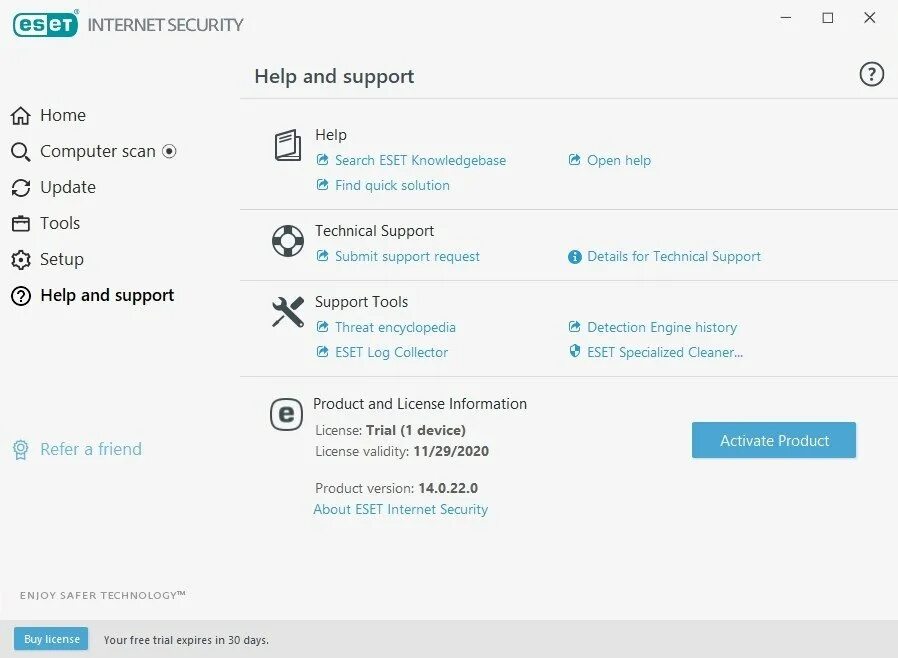Image resolution: width=898 pixels, height=658 pixels.
Task: Open the Threat encyclopedia link
Action: coord(395,327)
